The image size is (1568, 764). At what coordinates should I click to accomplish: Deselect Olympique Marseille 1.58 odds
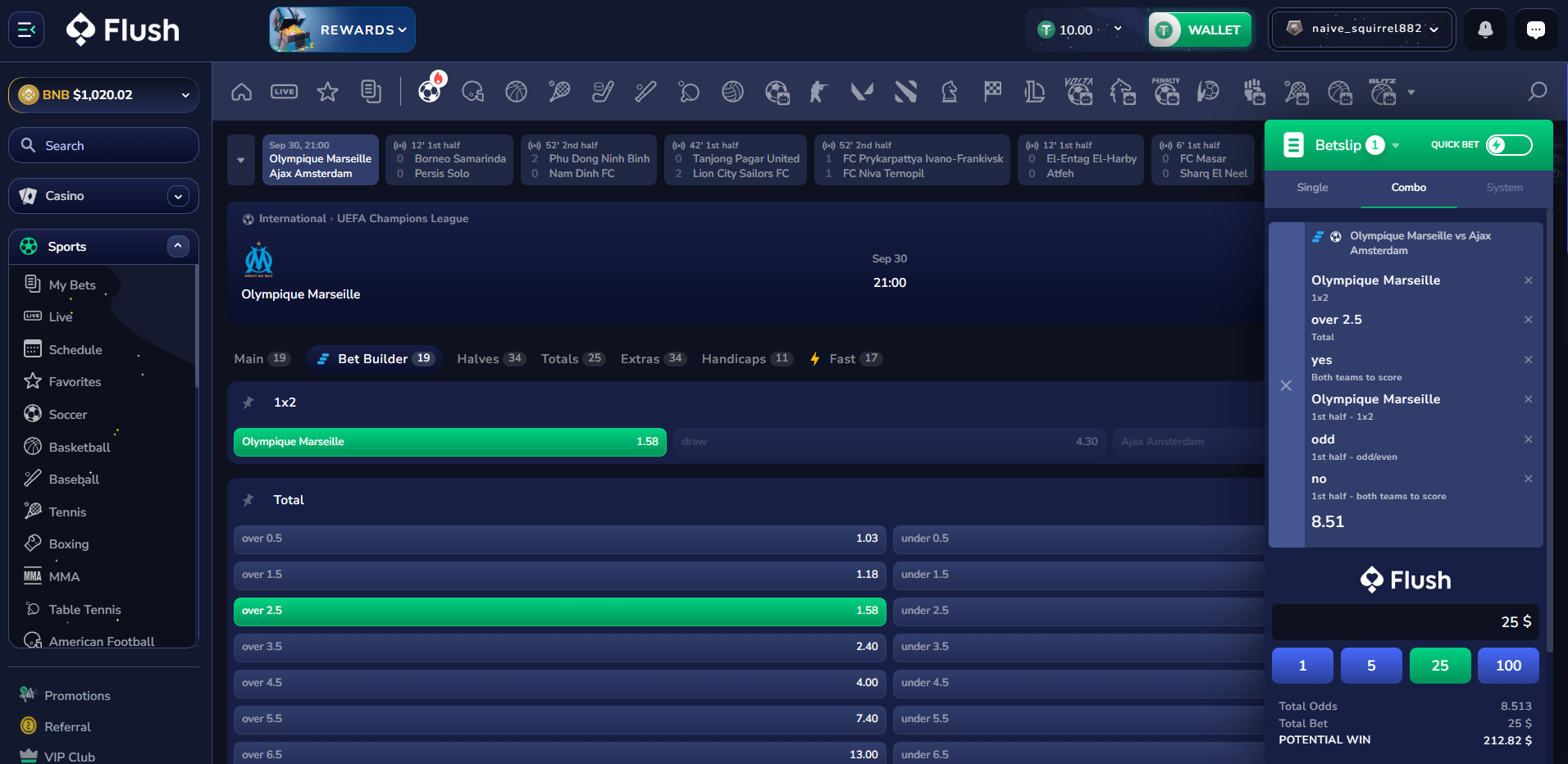click(450, 442)
